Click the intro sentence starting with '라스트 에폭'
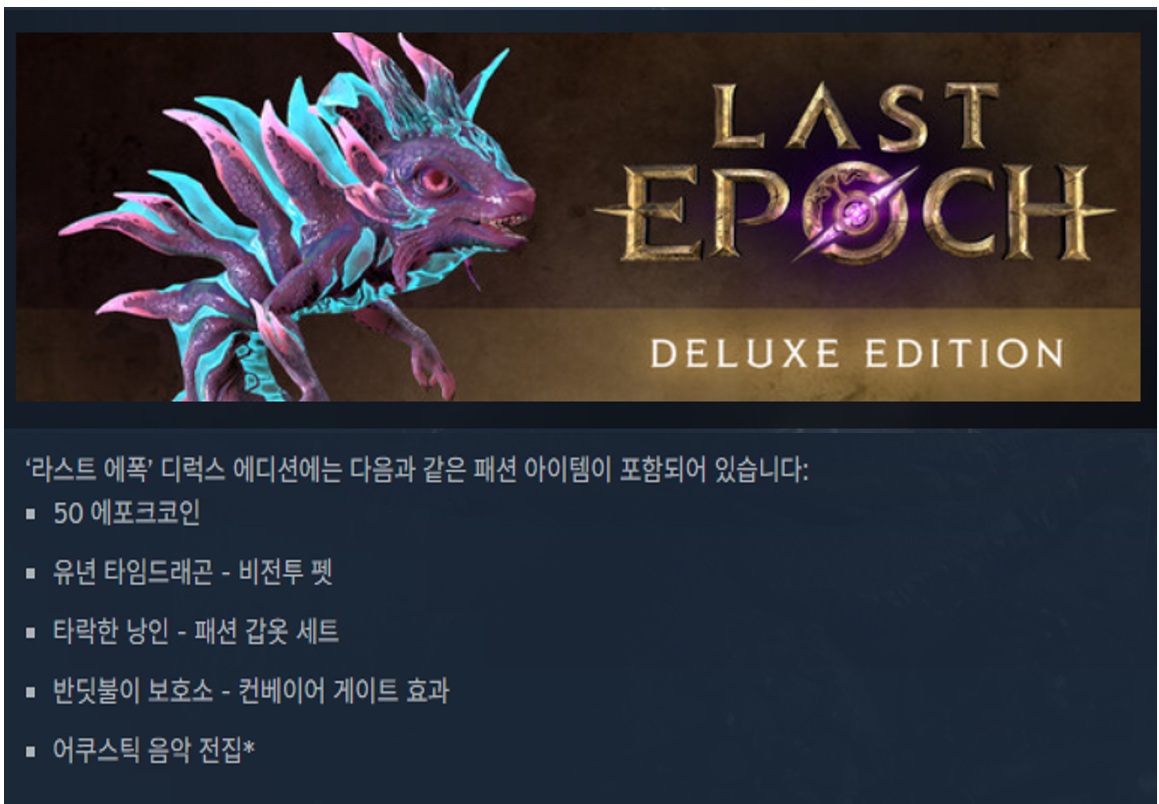 pyautogui.click(x=417, y=470)
